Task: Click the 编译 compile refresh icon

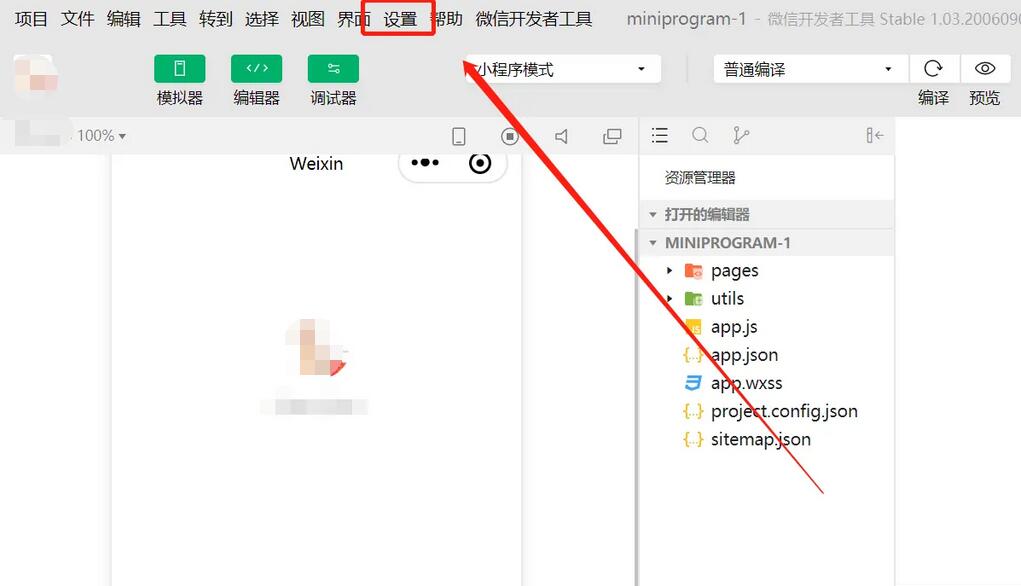Action: pos(933,68)
